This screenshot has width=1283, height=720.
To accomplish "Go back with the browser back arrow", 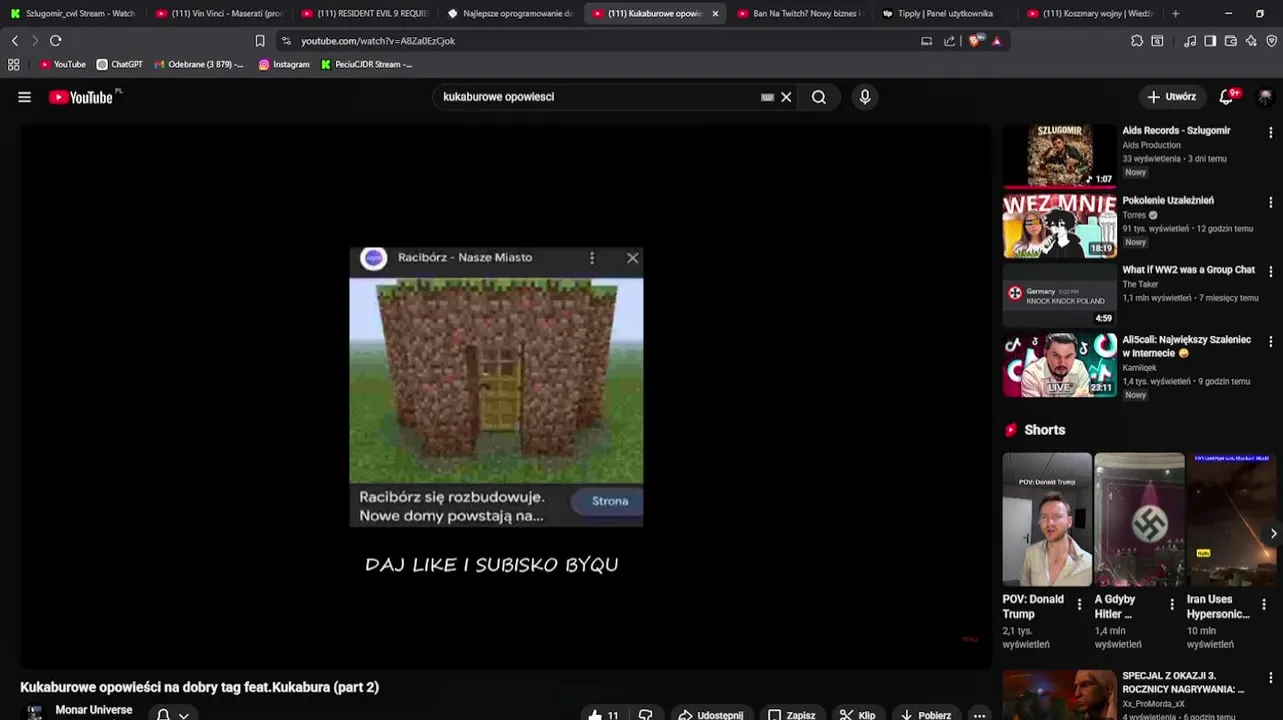I will pos(14,41).
